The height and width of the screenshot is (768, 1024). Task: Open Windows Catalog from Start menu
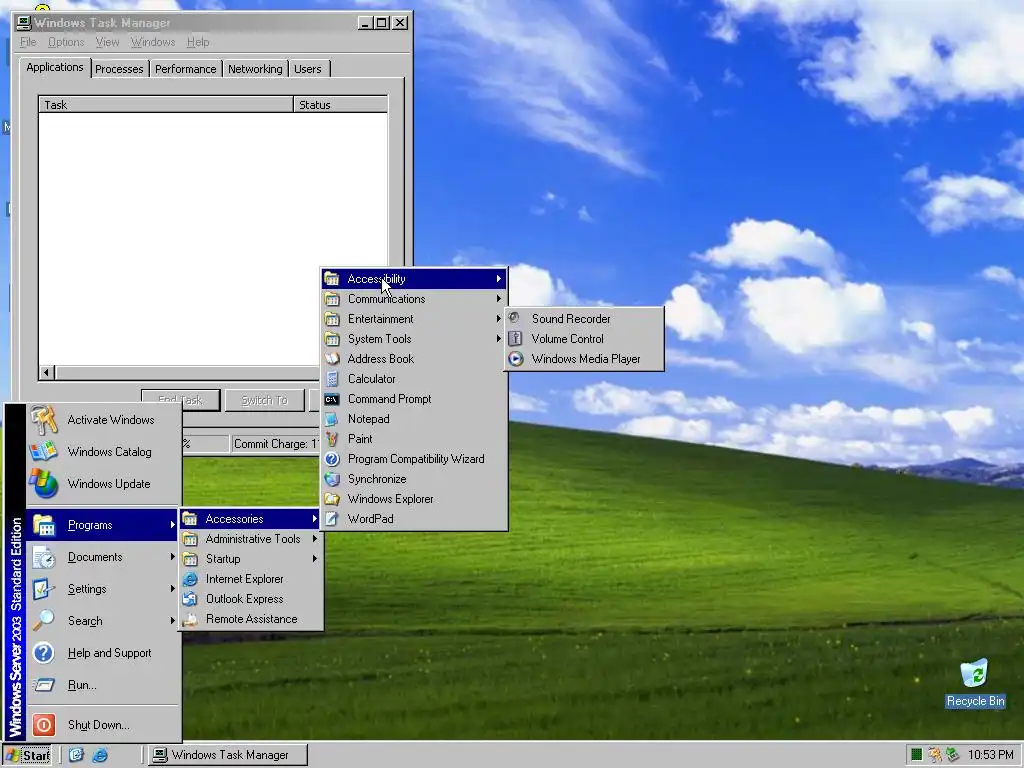pyautogui.click(x=103, y=452)
